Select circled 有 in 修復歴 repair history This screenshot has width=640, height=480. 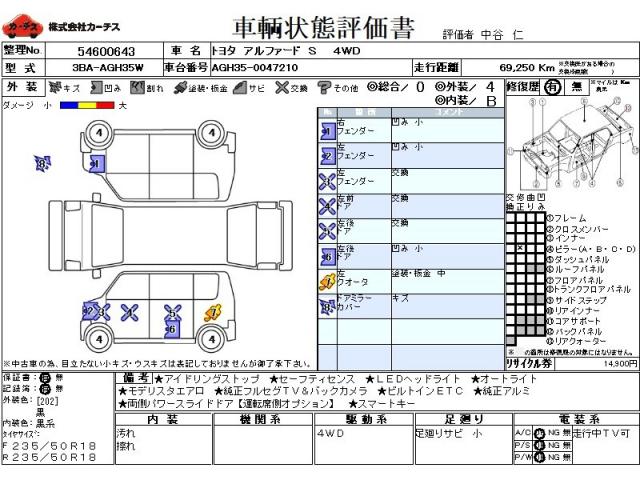click(x=553, y=87)
